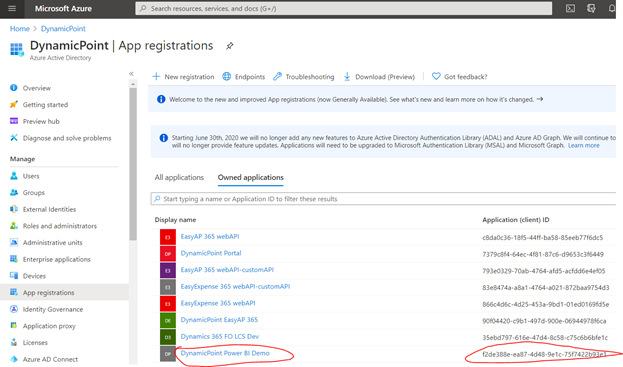The image size is (623, 367).
Task: Select client ID starting with f2de388e
Action: (x=544, y=354)
